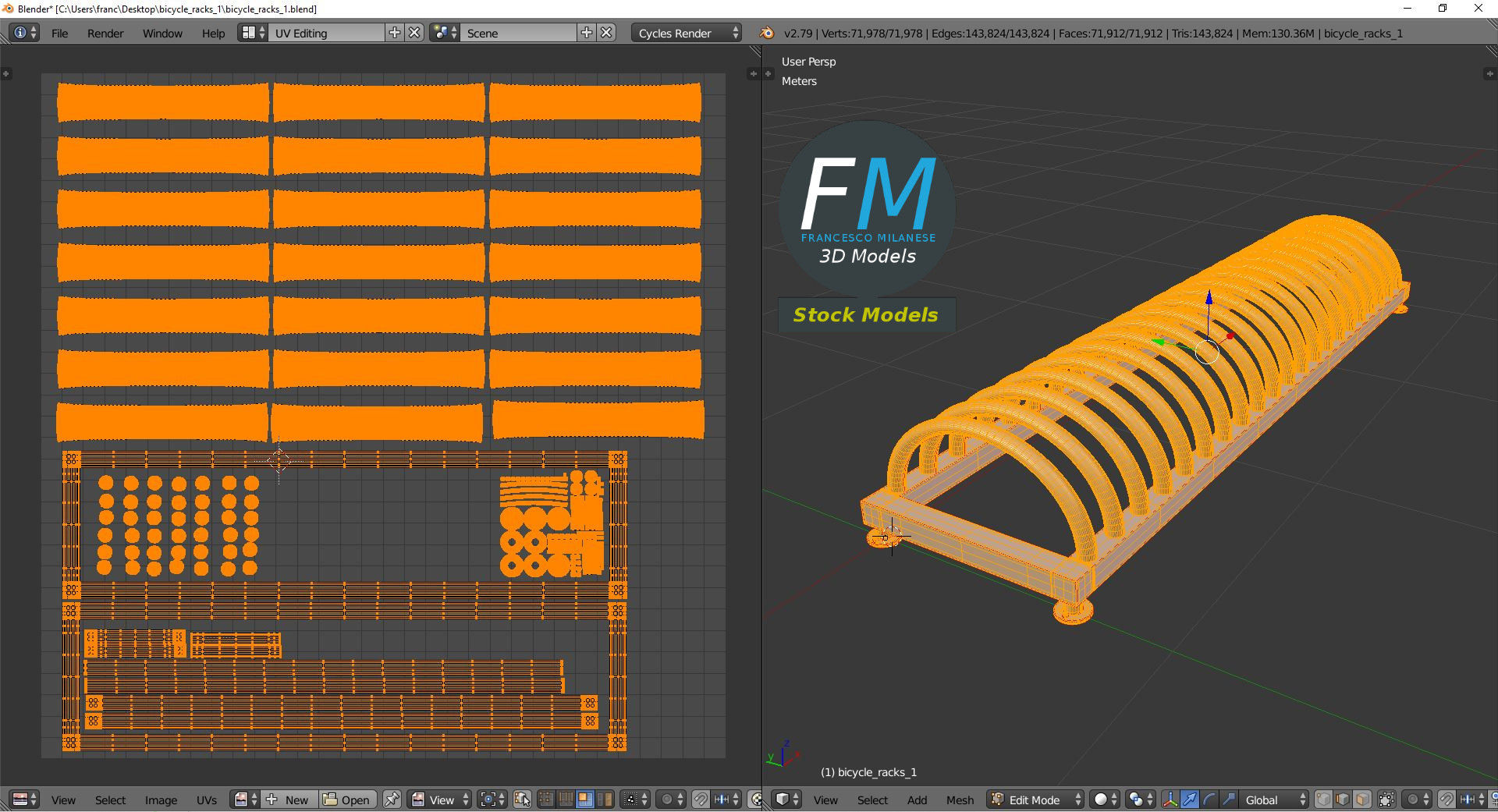Open the UVs menu in UV editor
The height and width of the screenshot is (812, 1498).
point(207,800)
